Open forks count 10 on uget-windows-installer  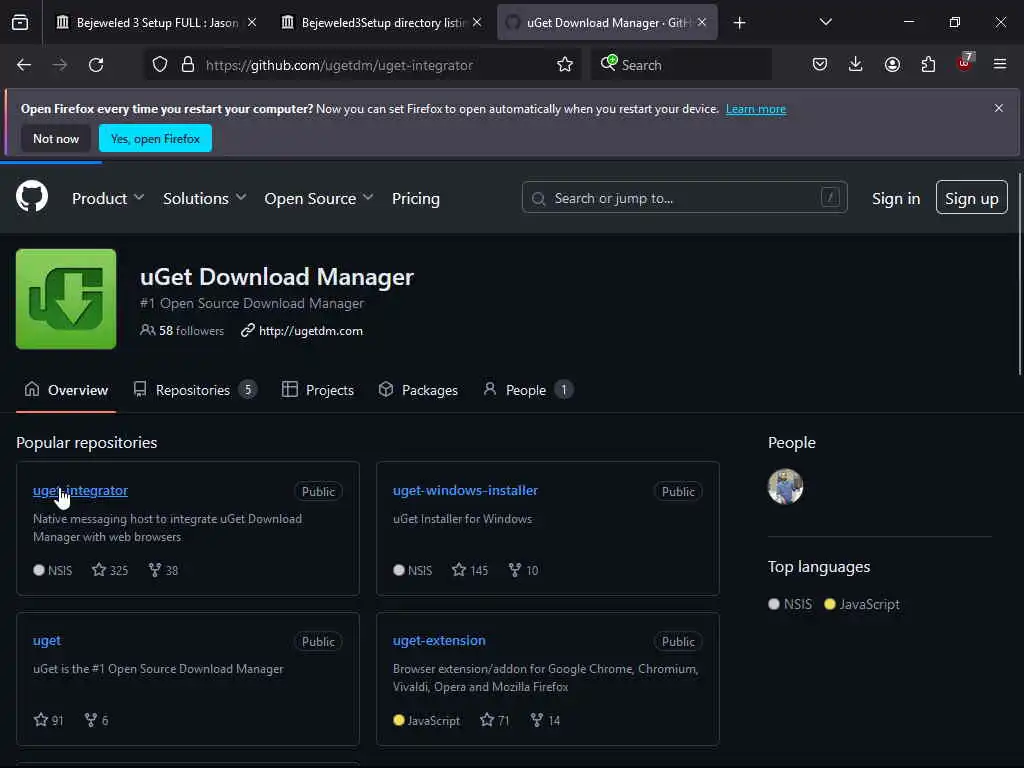coord(523,570)
